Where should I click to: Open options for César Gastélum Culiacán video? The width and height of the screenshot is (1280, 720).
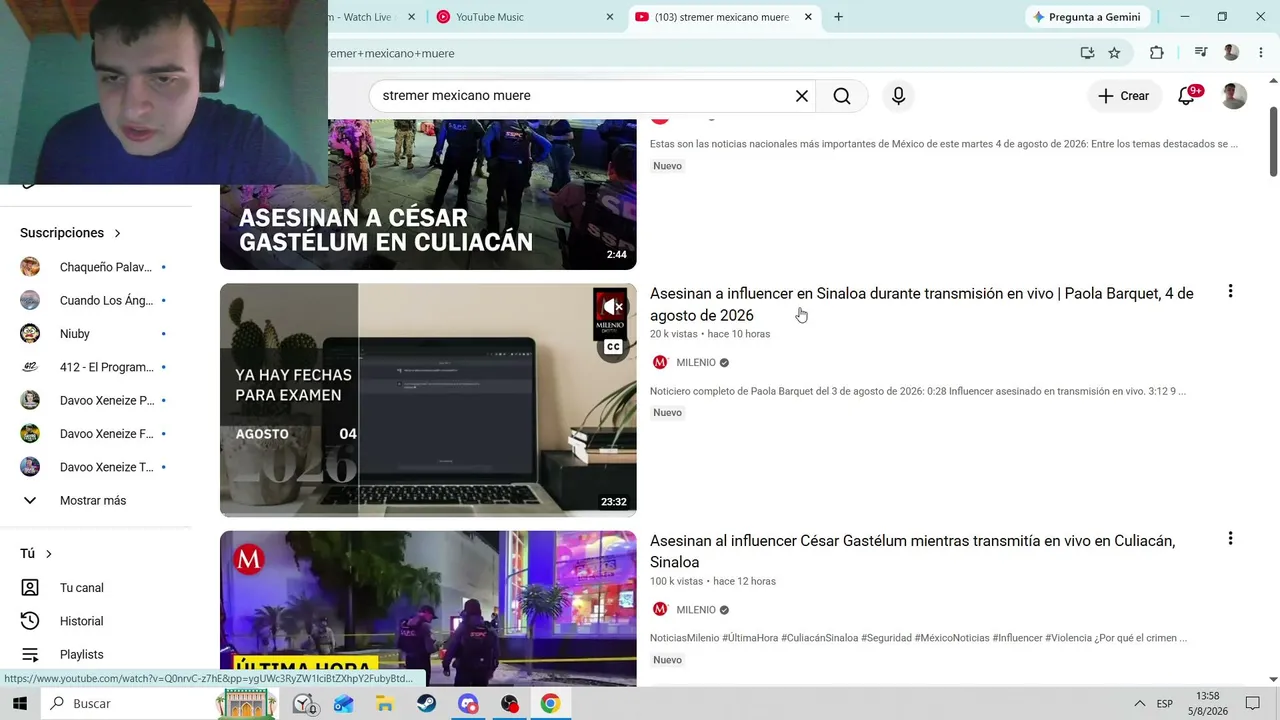[x=1230, y=539]
